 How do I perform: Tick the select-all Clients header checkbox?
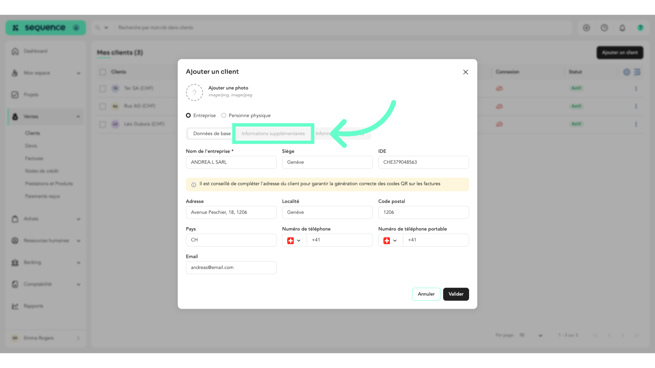point(102,72)
